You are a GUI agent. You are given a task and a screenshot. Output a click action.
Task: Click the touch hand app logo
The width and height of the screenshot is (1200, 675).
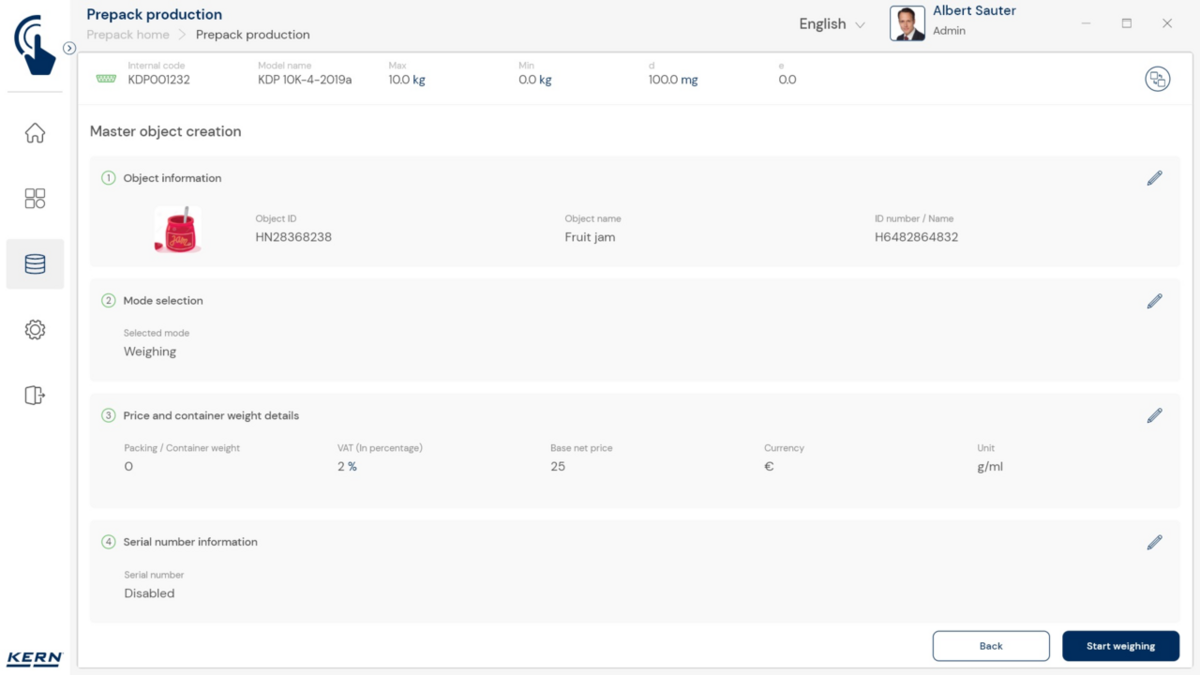click(35, 45)
